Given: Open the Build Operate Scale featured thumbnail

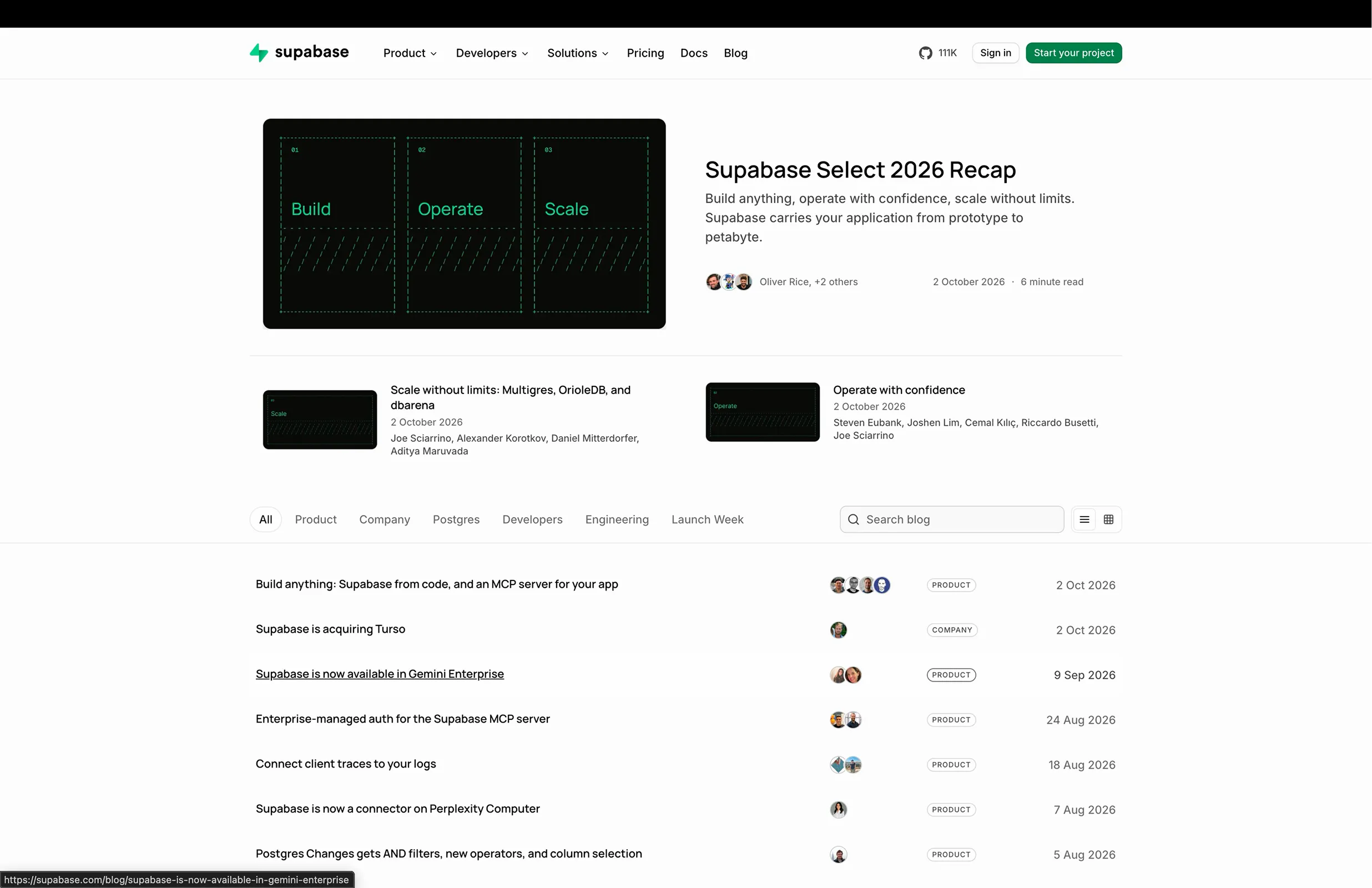Looking at the screenshot, I should (x=464, y=224).
